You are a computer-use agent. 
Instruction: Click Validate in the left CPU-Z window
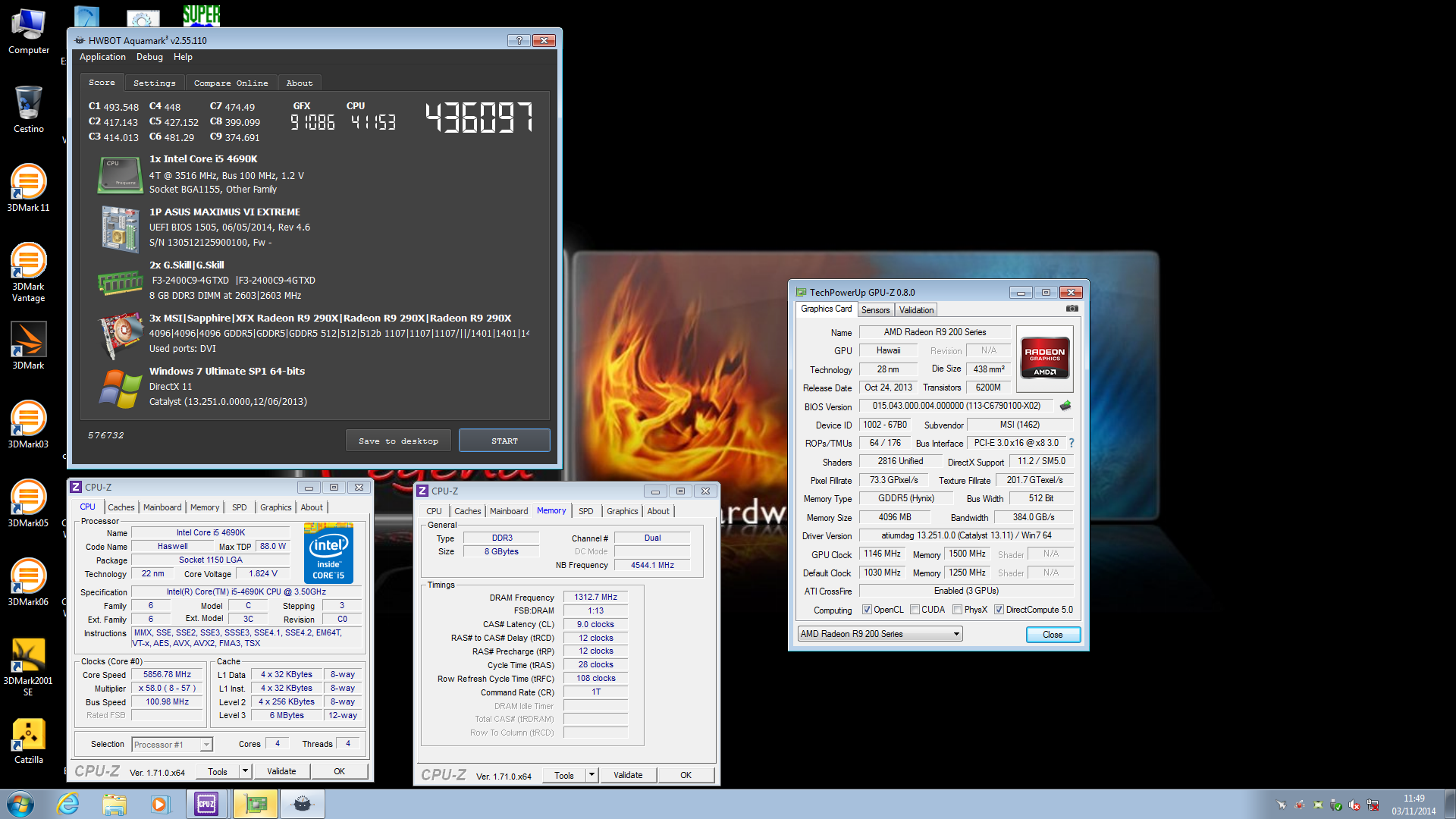click(x=281, y=771)
